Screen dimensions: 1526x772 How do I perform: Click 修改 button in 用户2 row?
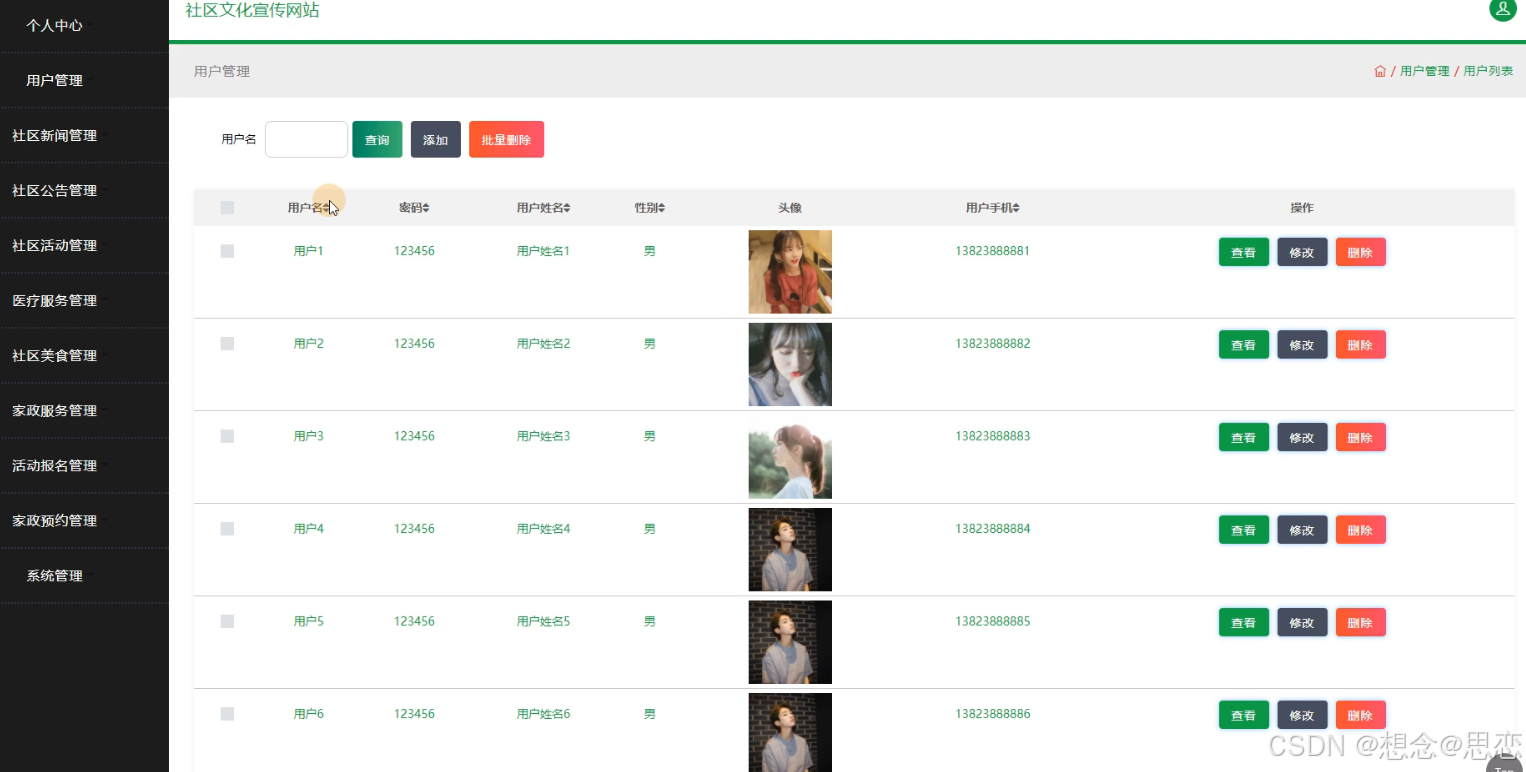[1302, 345]
